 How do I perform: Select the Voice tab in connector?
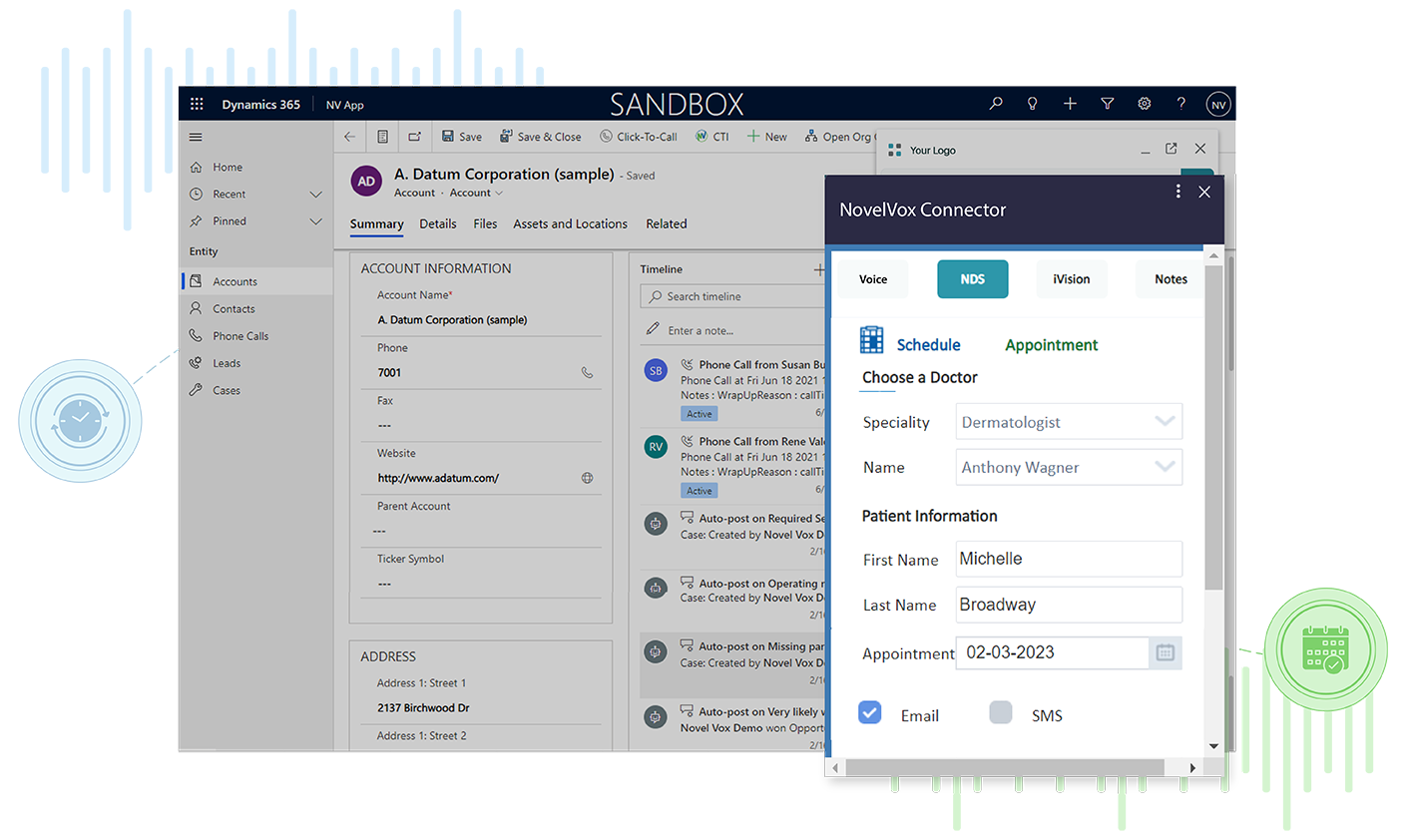873,279
